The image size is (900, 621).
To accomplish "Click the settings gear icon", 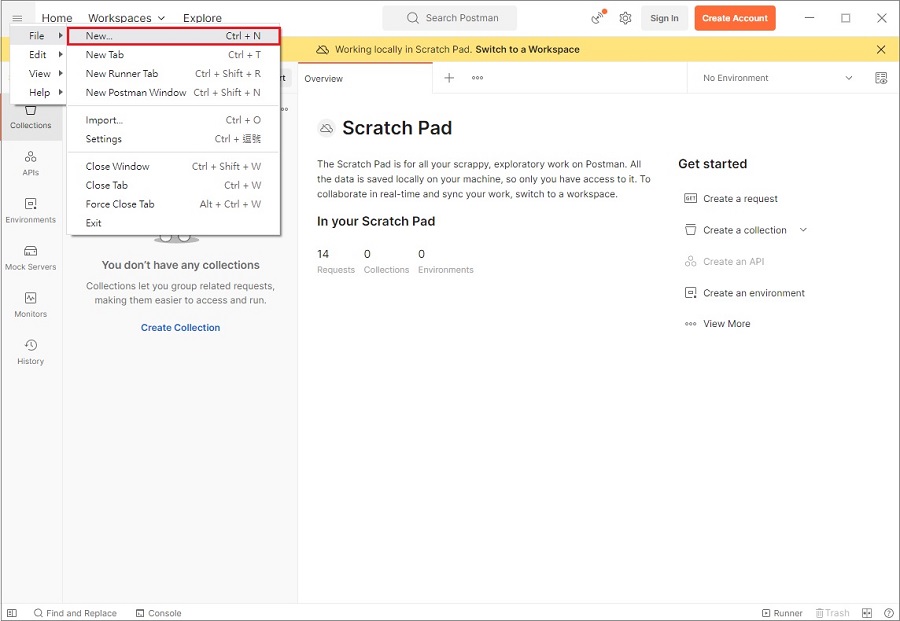I will tap(625, 18).
